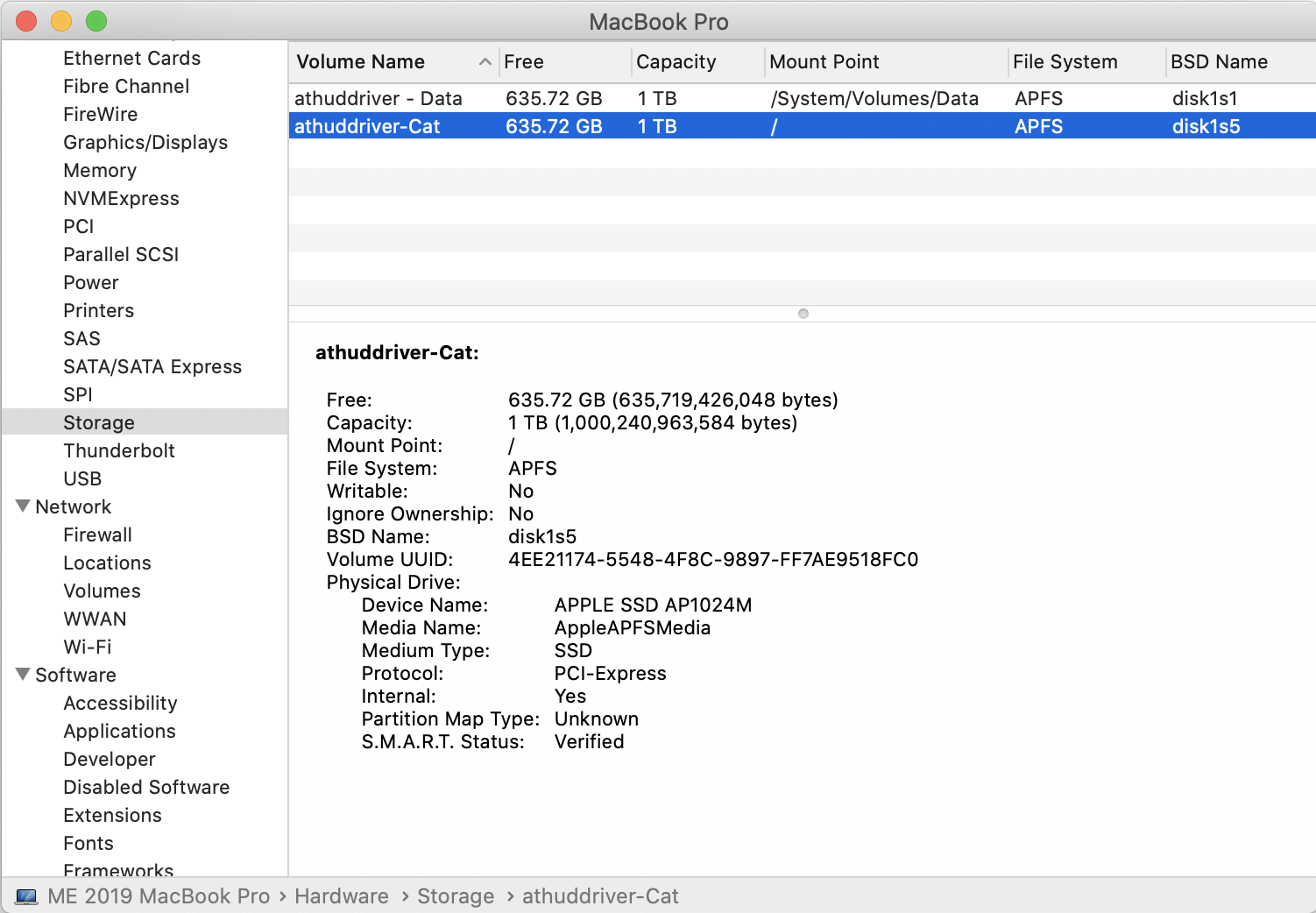Click the S.M.A.R.T. Status Verified value
The width and height of the screenshot is (1316, 913).
click(589, 741)
